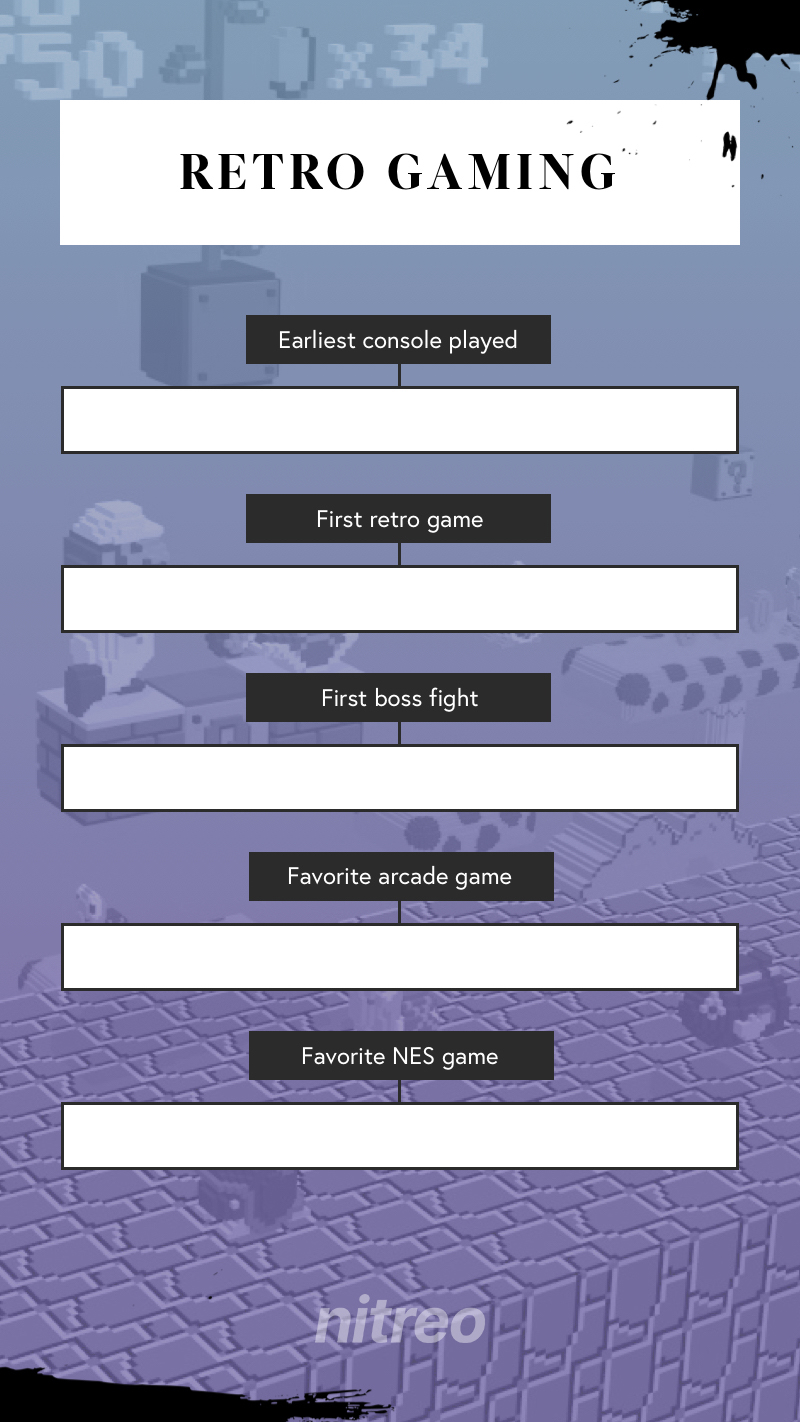Select the 'Favorite NES game' label
The image size is (800, 1422).
pos(400,1056)
